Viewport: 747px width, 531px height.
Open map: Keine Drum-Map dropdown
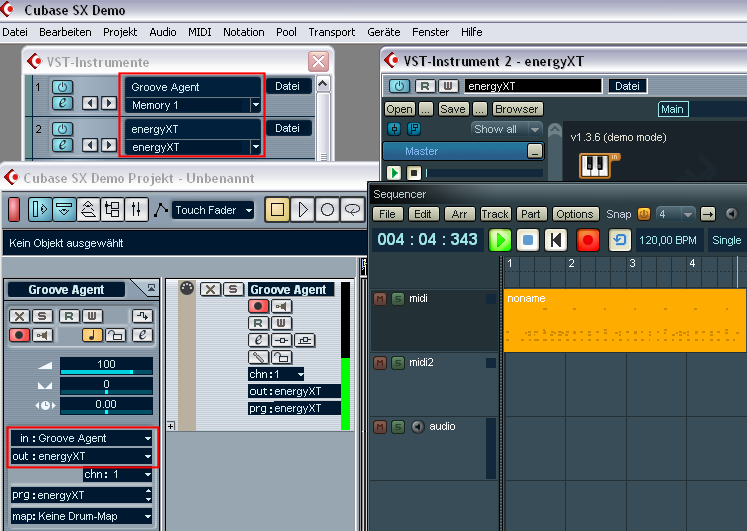pyautogui.click(x=81, y=516)
